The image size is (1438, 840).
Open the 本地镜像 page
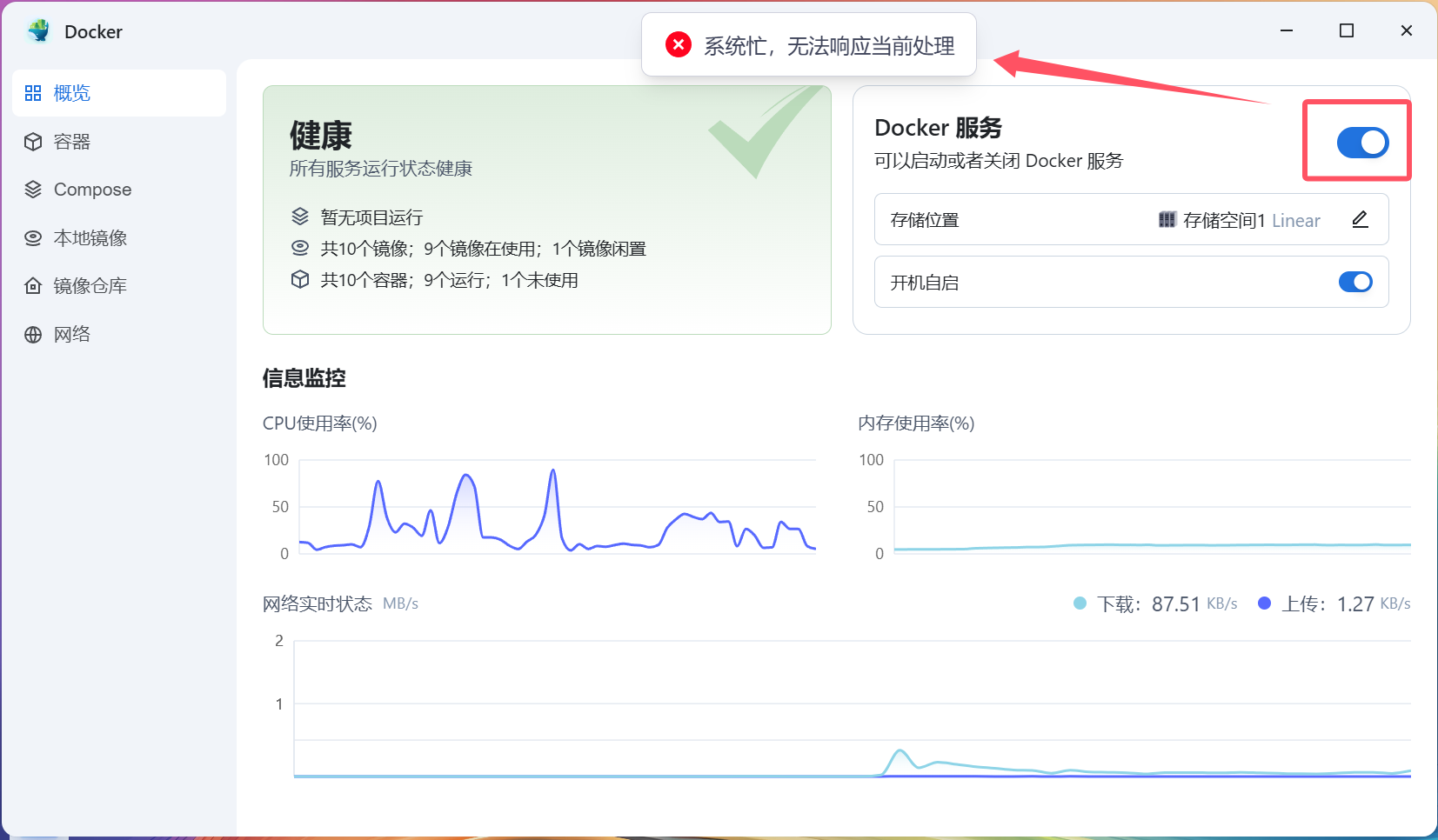[x=119, y=238]
